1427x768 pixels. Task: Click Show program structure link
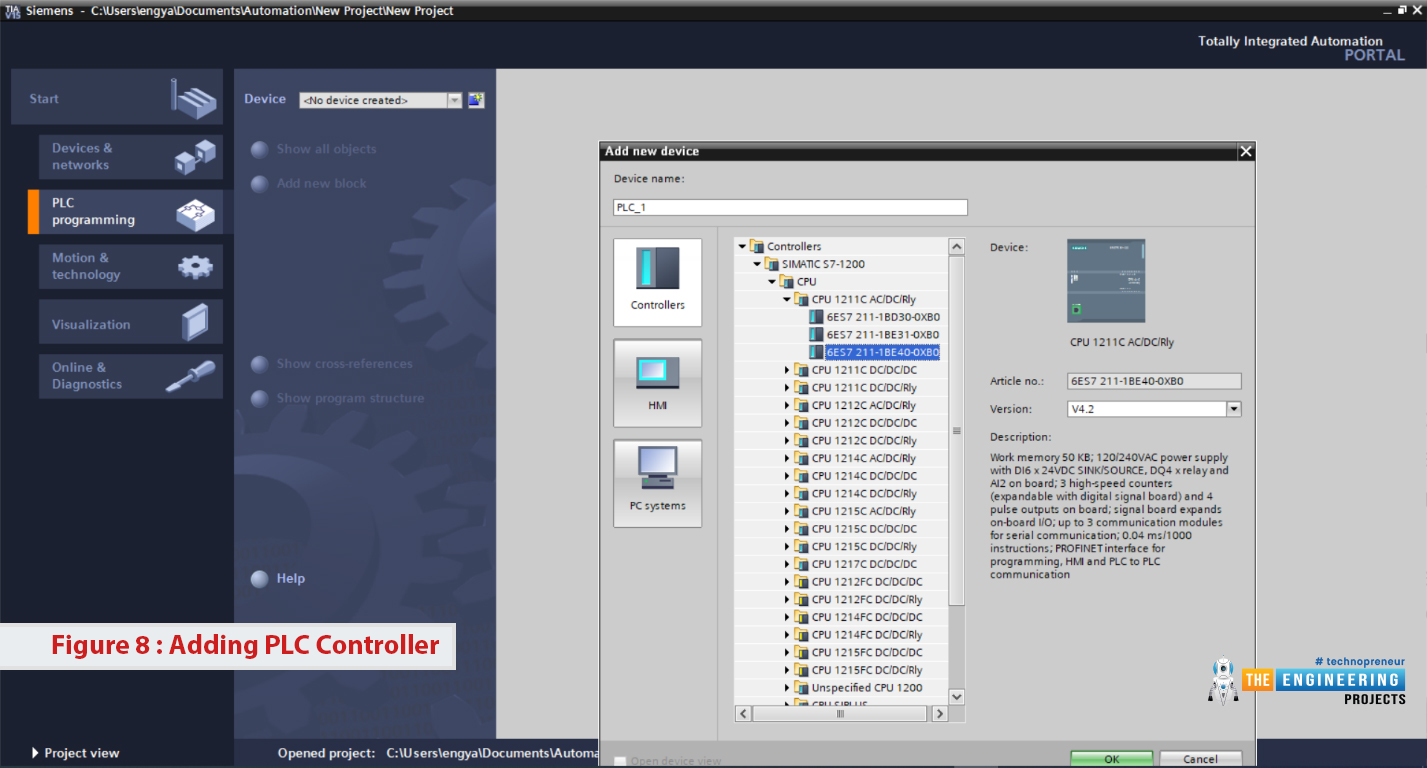click(x=350, y=398)
